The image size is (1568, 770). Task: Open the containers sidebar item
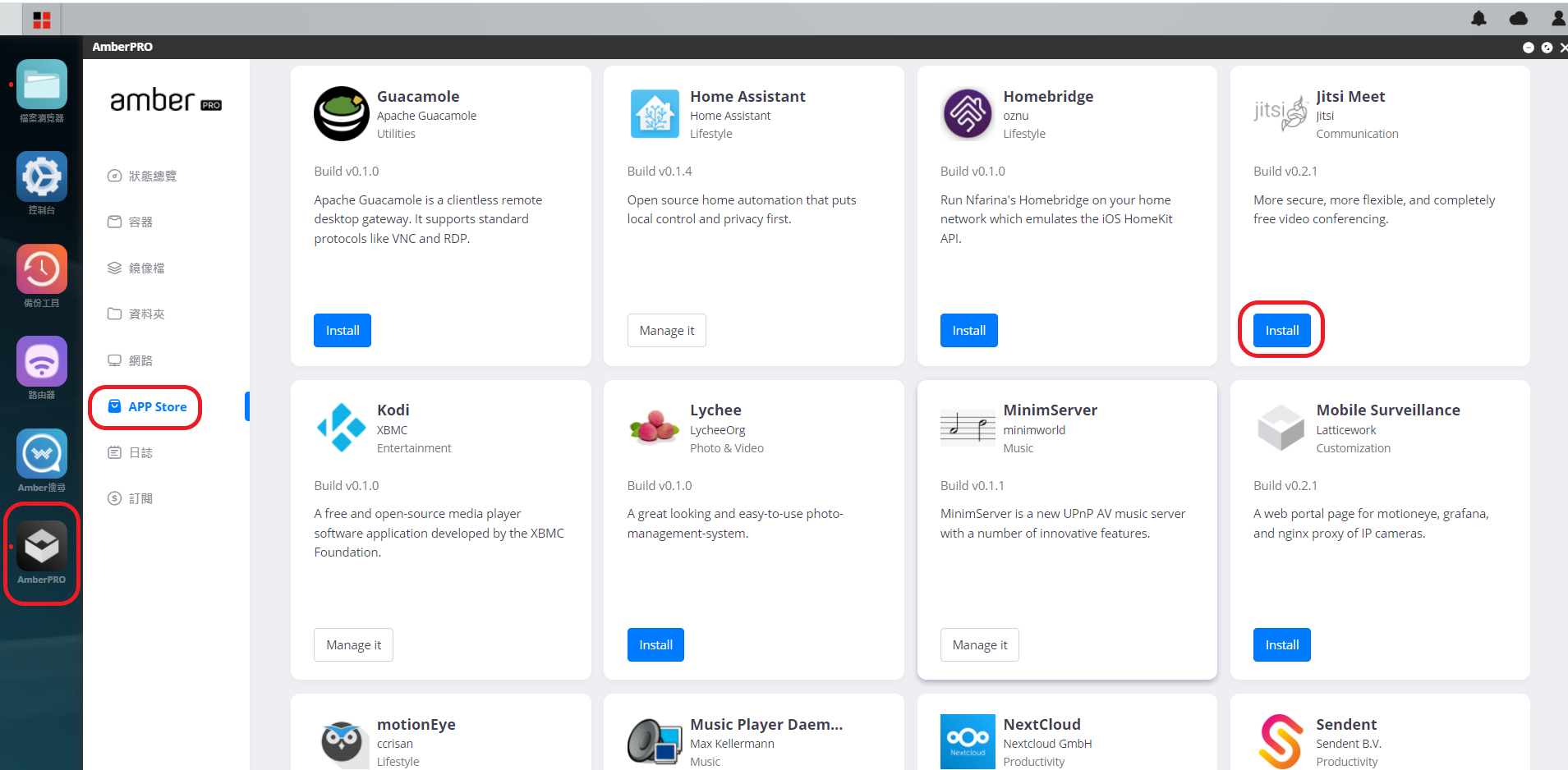coord(131,222)
